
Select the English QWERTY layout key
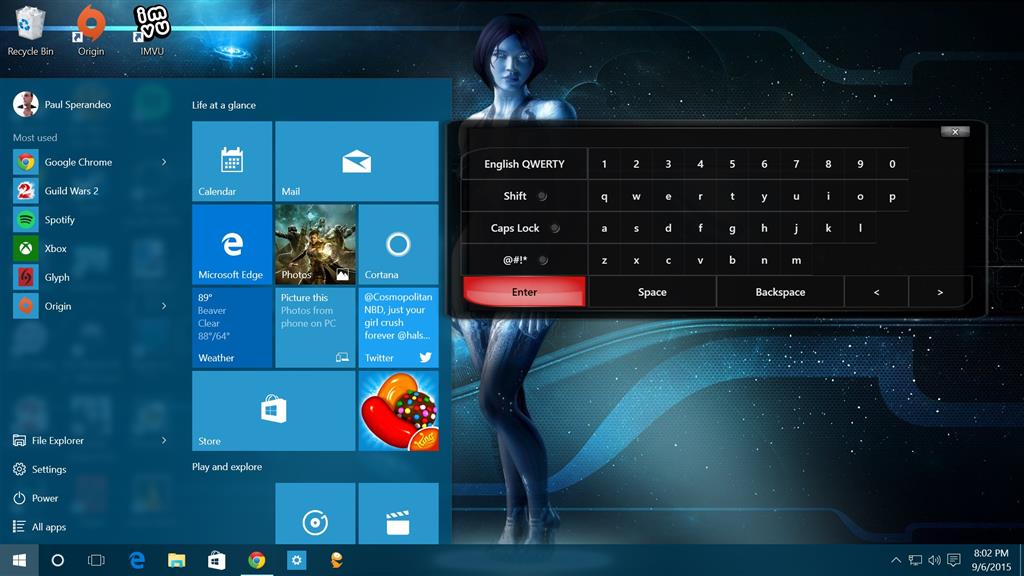point(524,164)
